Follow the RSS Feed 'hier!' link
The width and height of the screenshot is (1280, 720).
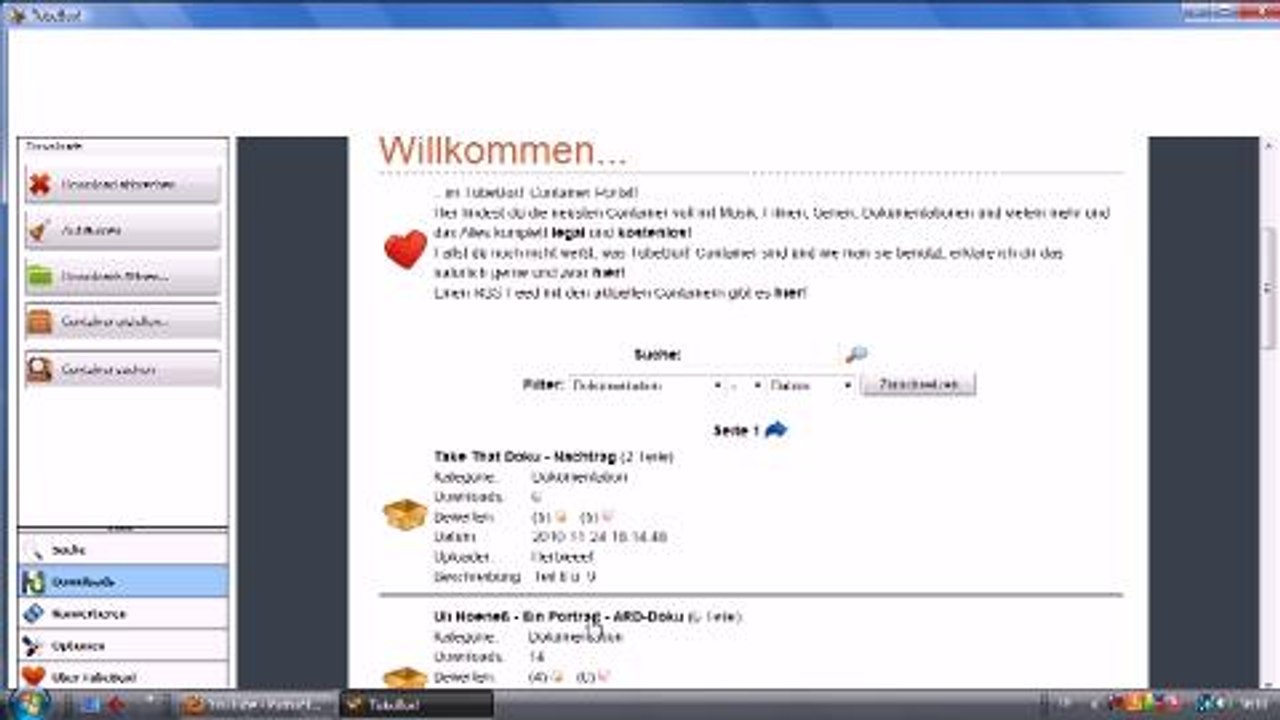pyautogui.click(x=791, y=293)
